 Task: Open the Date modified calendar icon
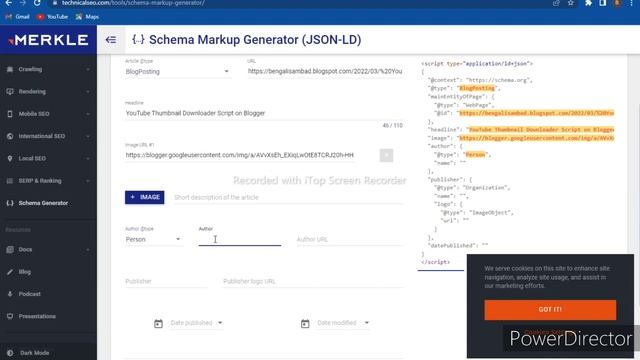point(305,324)
